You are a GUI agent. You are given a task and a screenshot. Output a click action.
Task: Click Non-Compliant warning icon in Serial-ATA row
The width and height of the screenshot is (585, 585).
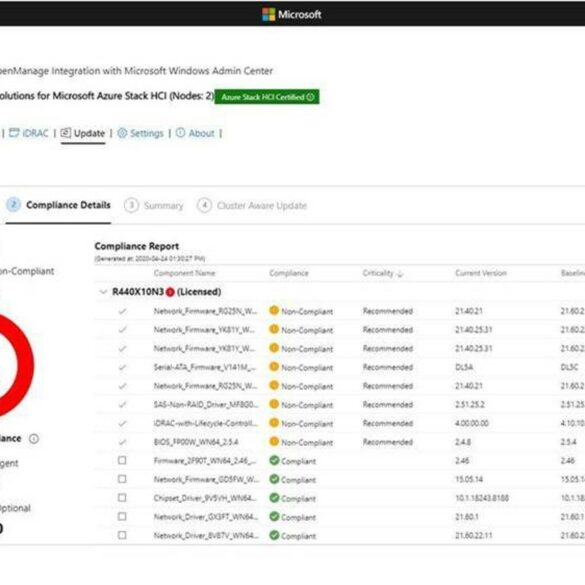click(x=274, y=366)
